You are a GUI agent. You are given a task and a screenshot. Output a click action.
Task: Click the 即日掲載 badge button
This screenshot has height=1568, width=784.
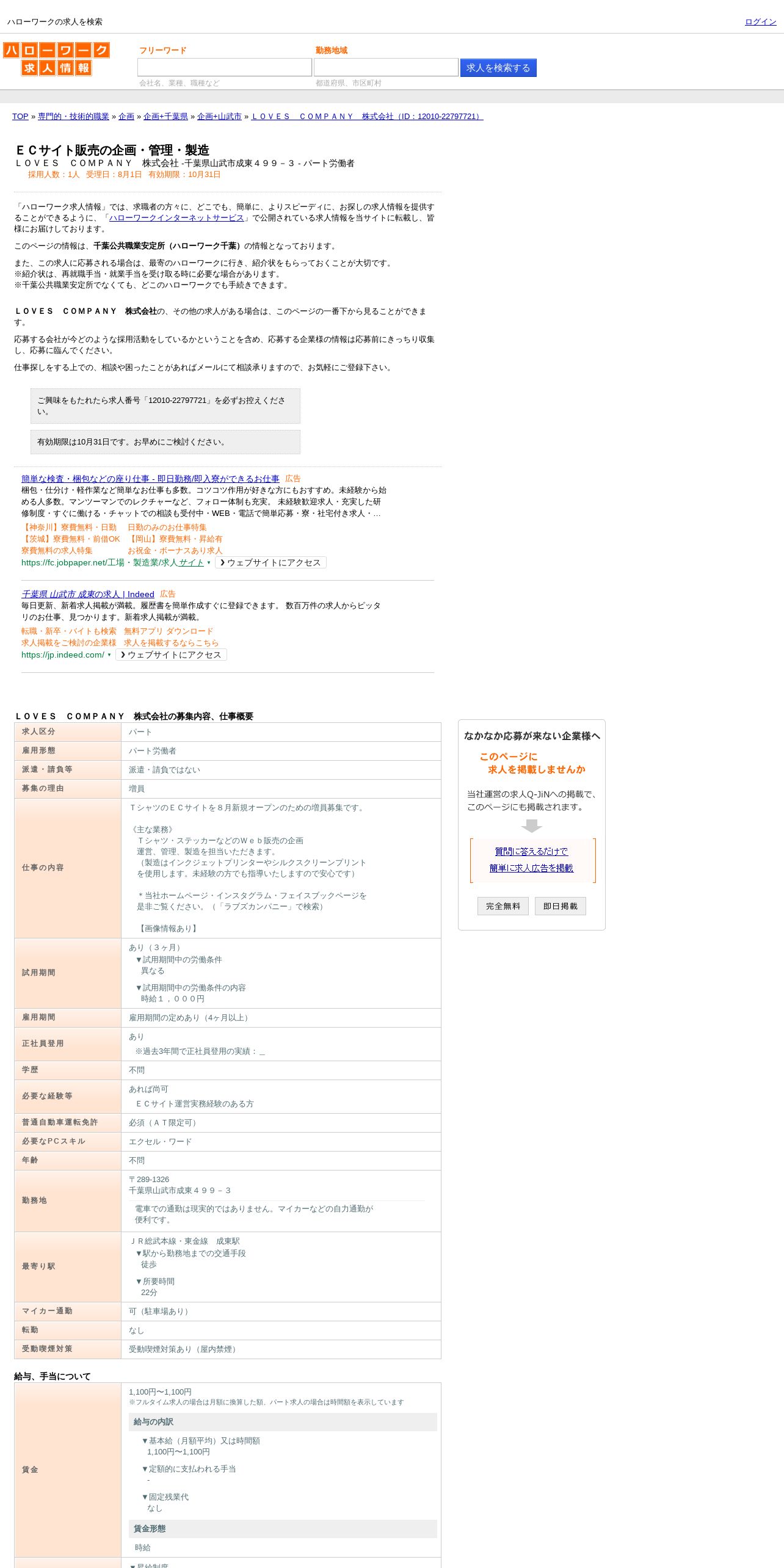[x=561, y=906]
